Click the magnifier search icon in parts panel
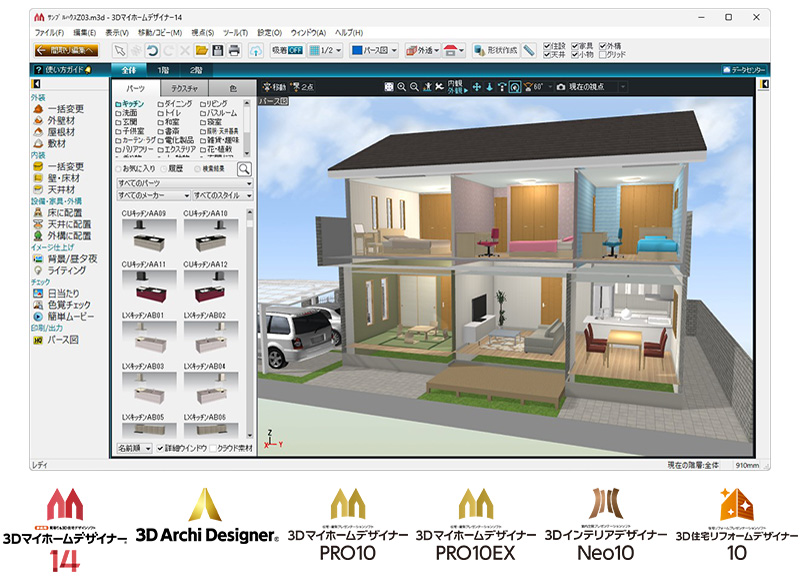The width and height of the screenshot is (800, 580). pyautogui.click(x=244, y=169)
